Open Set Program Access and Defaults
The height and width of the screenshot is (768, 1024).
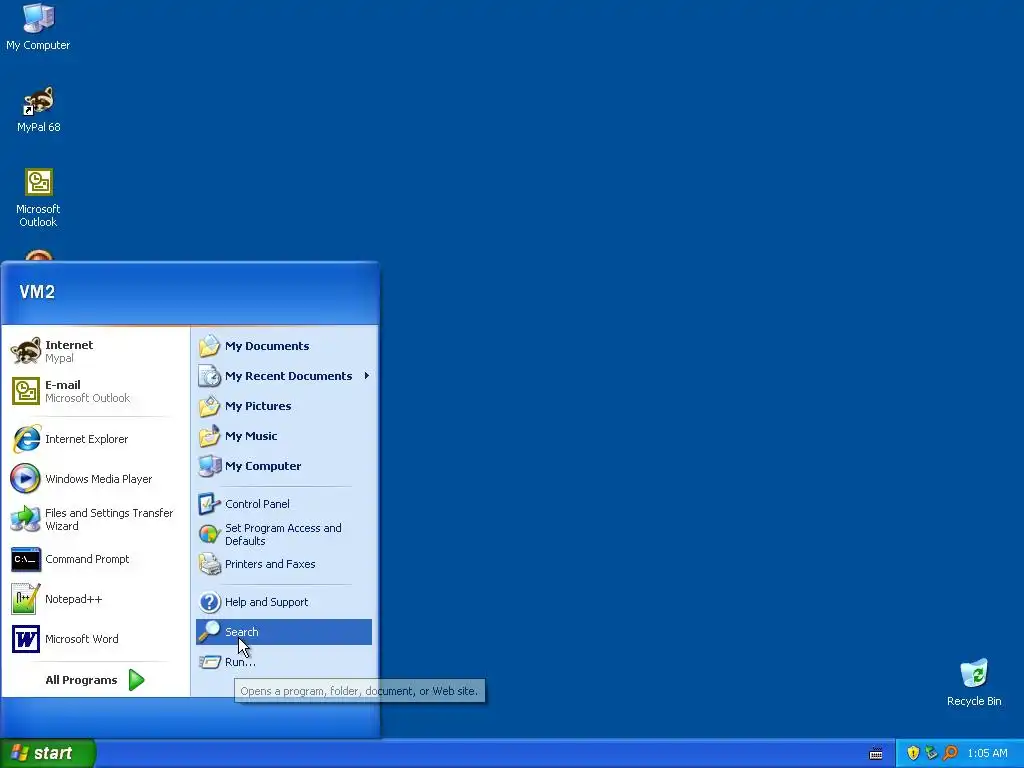coord(284,534)
